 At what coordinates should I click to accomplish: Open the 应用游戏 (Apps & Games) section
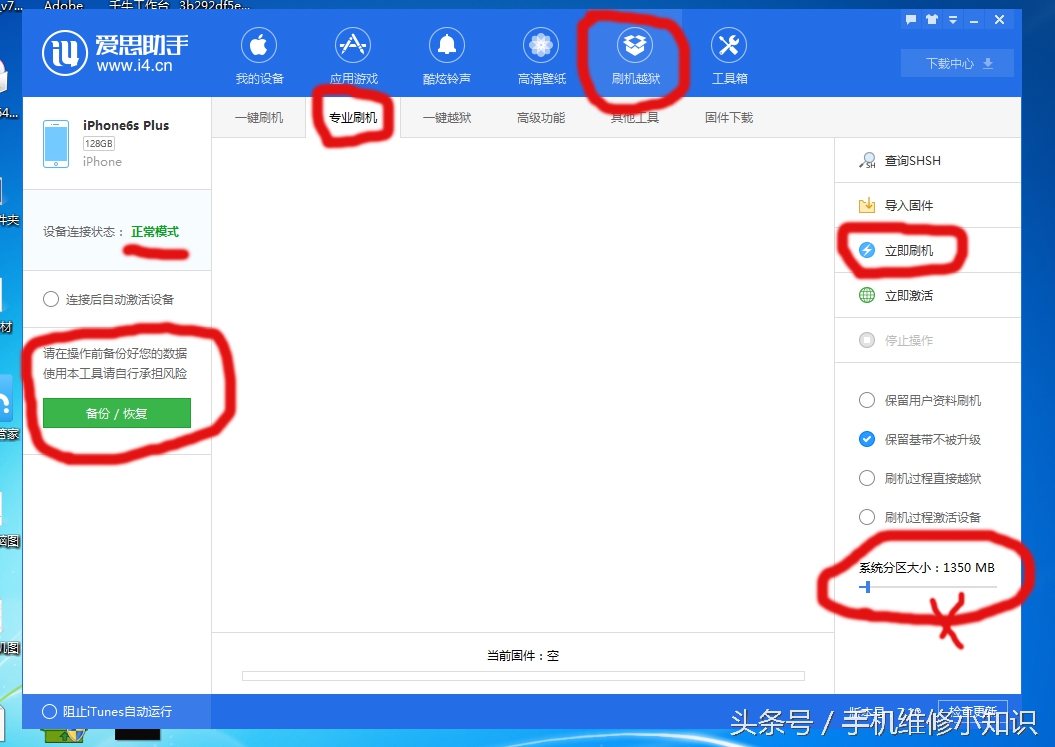click(x=352, y=55)
